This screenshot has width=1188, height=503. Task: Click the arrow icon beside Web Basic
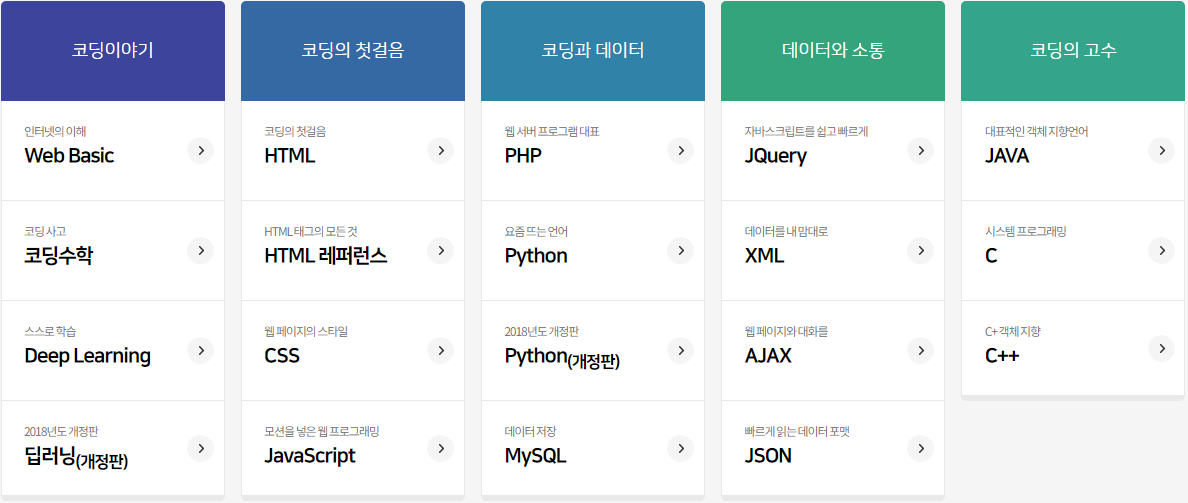click(200, 151)
